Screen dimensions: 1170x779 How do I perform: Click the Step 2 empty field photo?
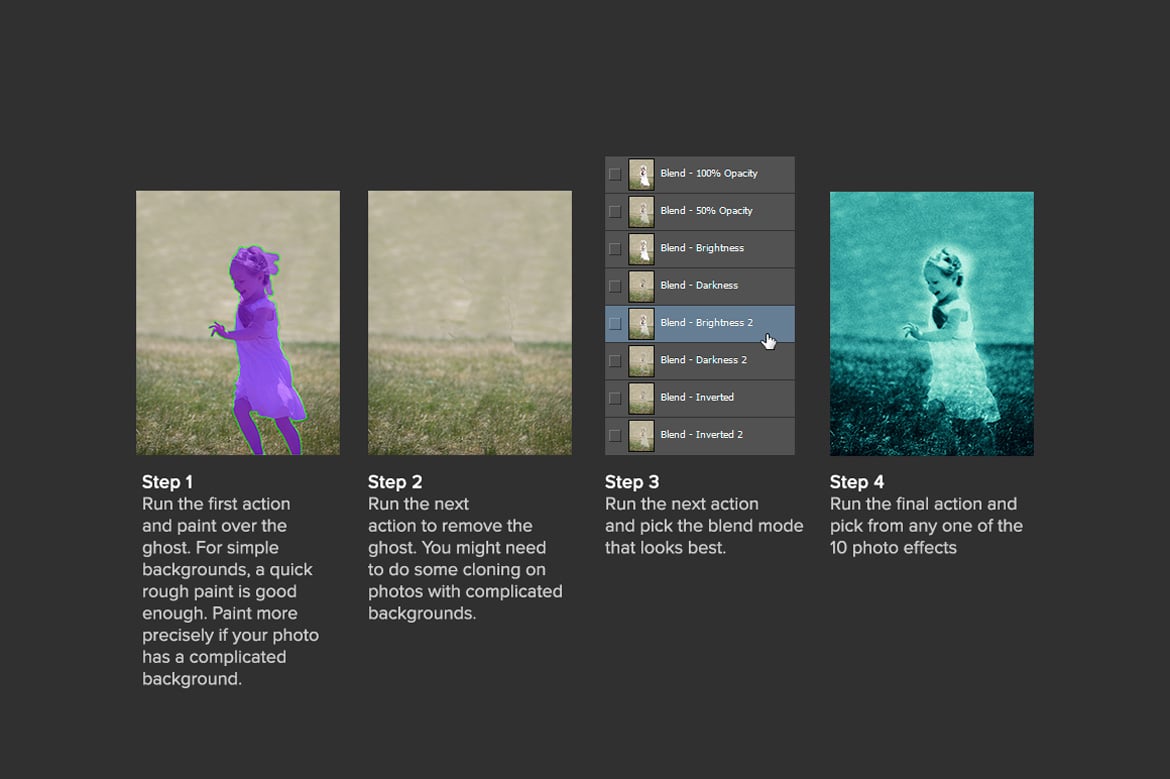pyautogui.click(x=470, y=322)
